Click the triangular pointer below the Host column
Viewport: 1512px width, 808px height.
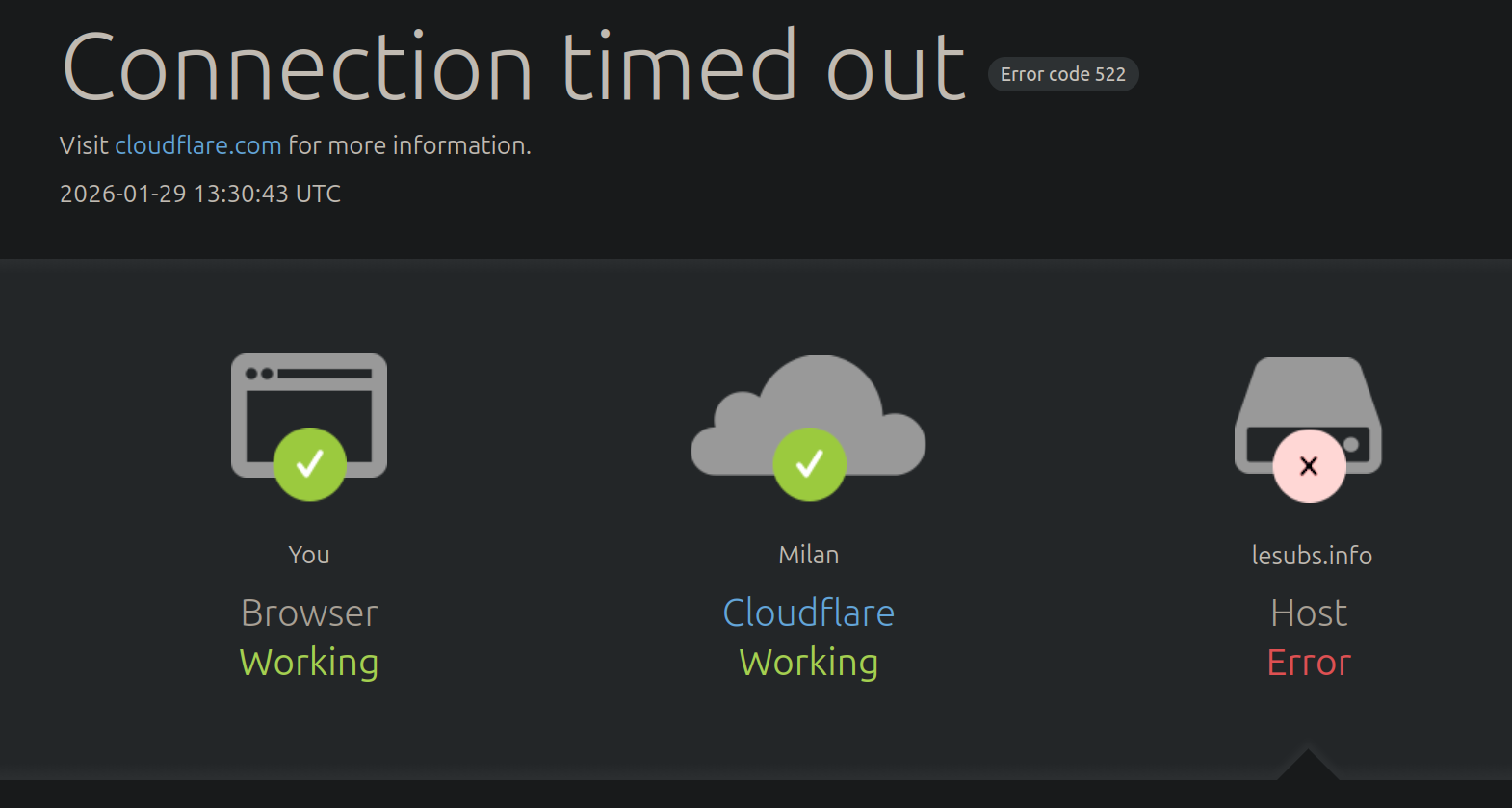click(x=1307, y=766)
